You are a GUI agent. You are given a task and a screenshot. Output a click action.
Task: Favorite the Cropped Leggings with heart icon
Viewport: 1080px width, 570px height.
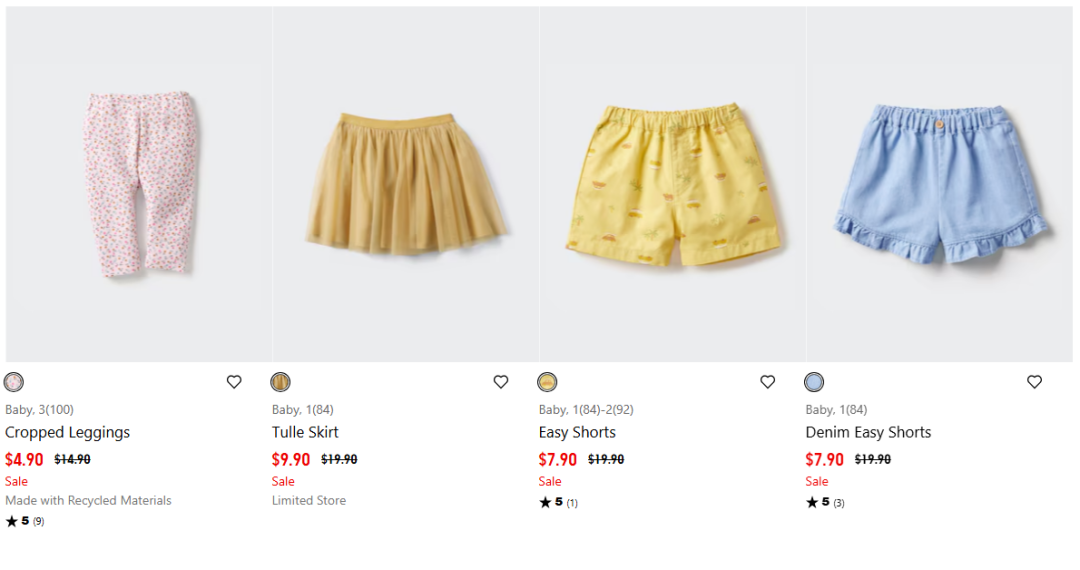coord(234,382)
